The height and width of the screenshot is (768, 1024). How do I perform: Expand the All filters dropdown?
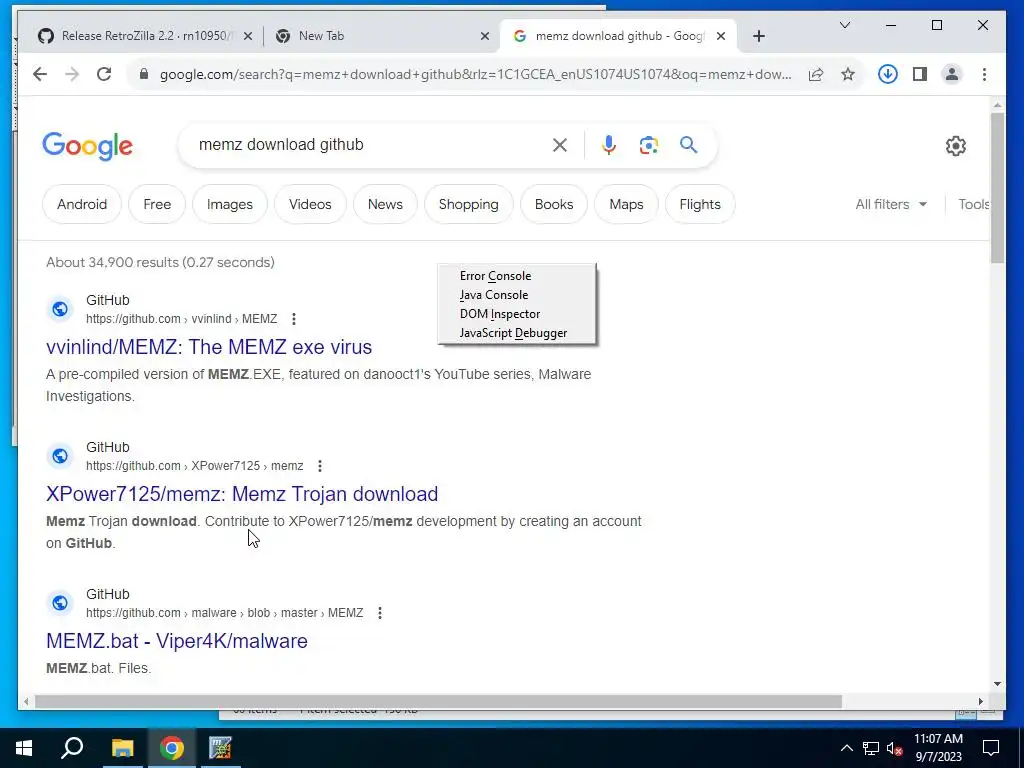click(891, 204)
